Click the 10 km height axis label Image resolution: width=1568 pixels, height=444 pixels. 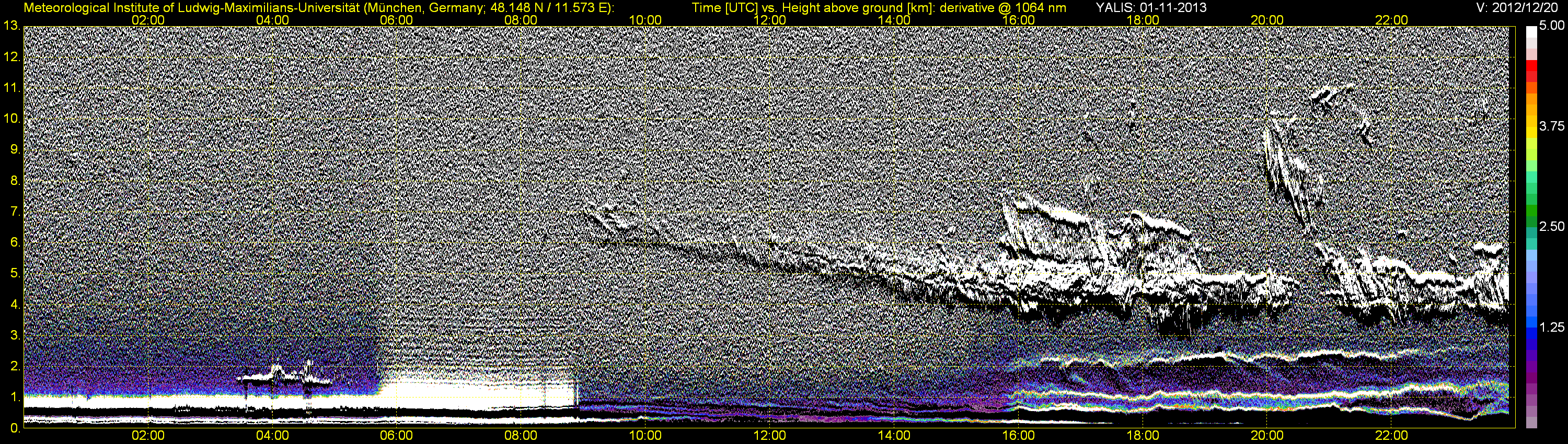[x=11, y=119]
